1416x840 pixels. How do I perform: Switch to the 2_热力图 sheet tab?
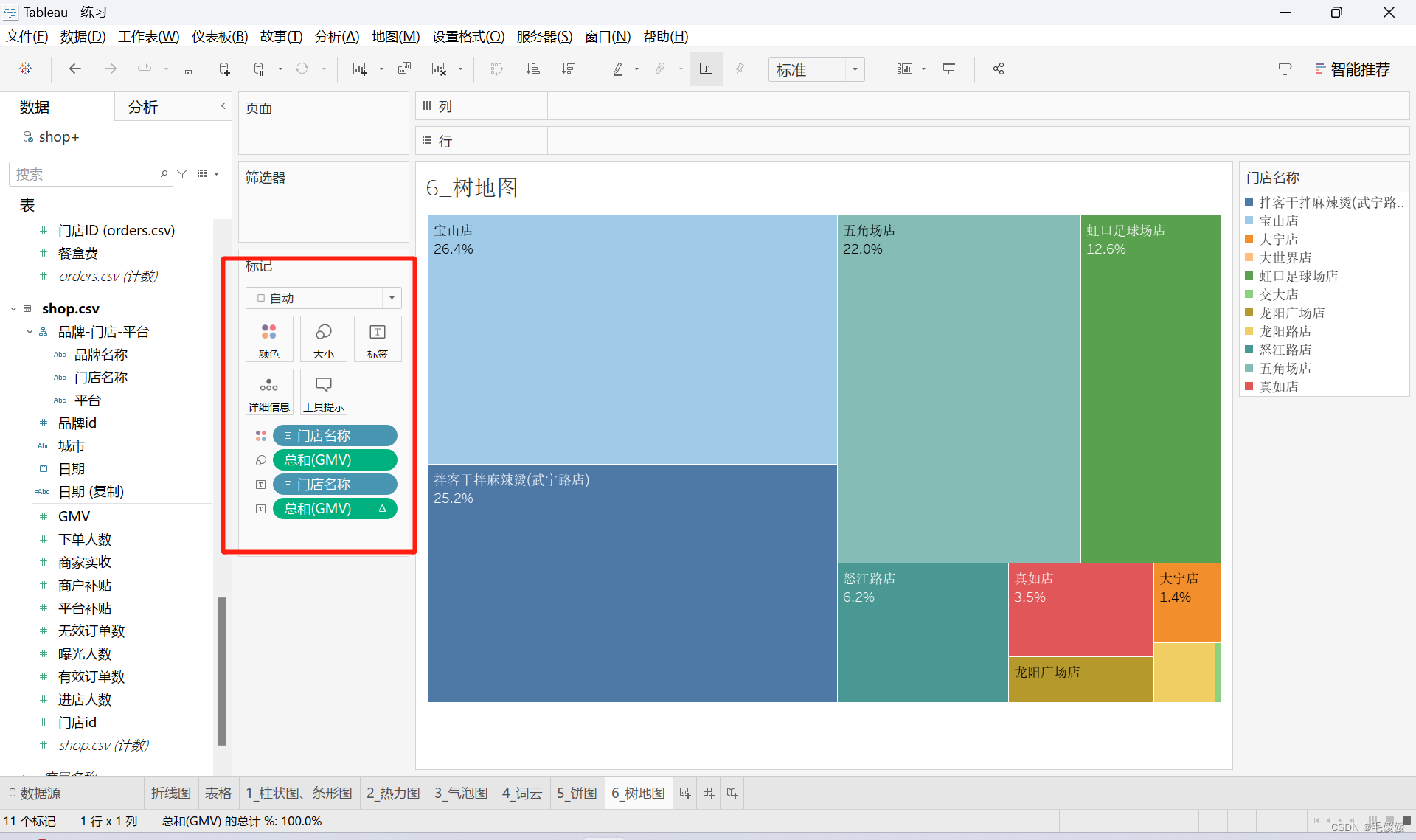(x=393, y=793)
